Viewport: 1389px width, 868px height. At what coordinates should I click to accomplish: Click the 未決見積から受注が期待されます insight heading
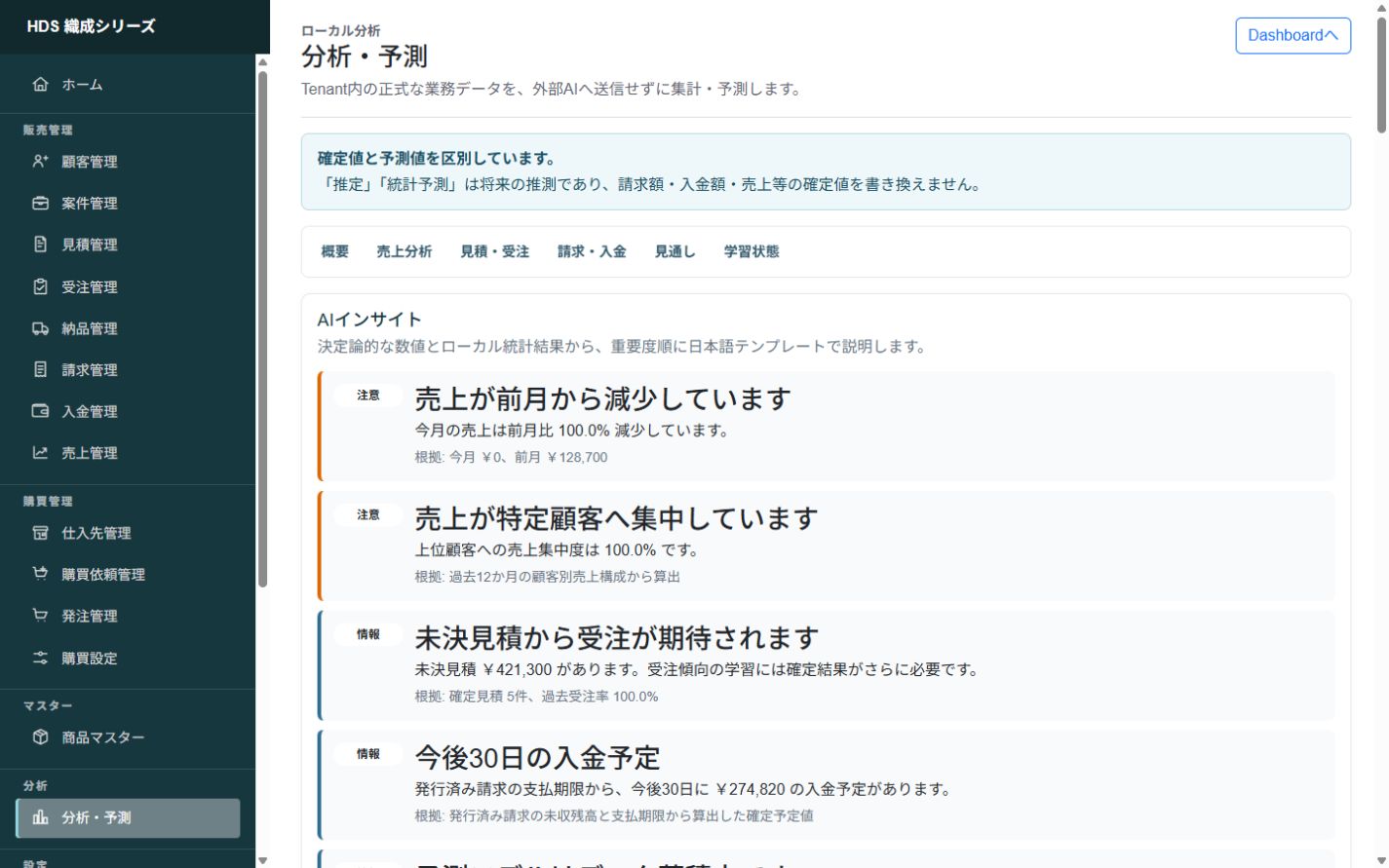point(617,638)
